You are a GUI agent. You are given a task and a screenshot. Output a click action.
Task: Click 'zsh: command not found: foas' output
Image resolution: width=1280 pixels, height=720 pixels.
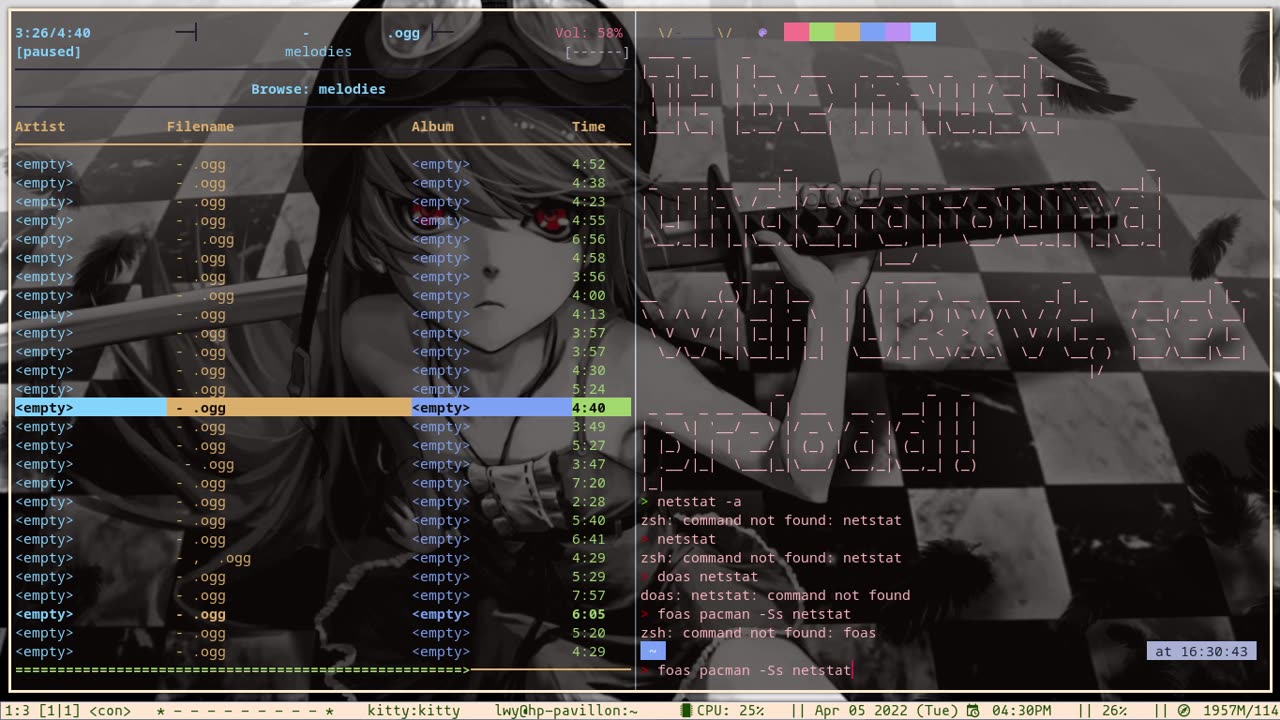758,633
